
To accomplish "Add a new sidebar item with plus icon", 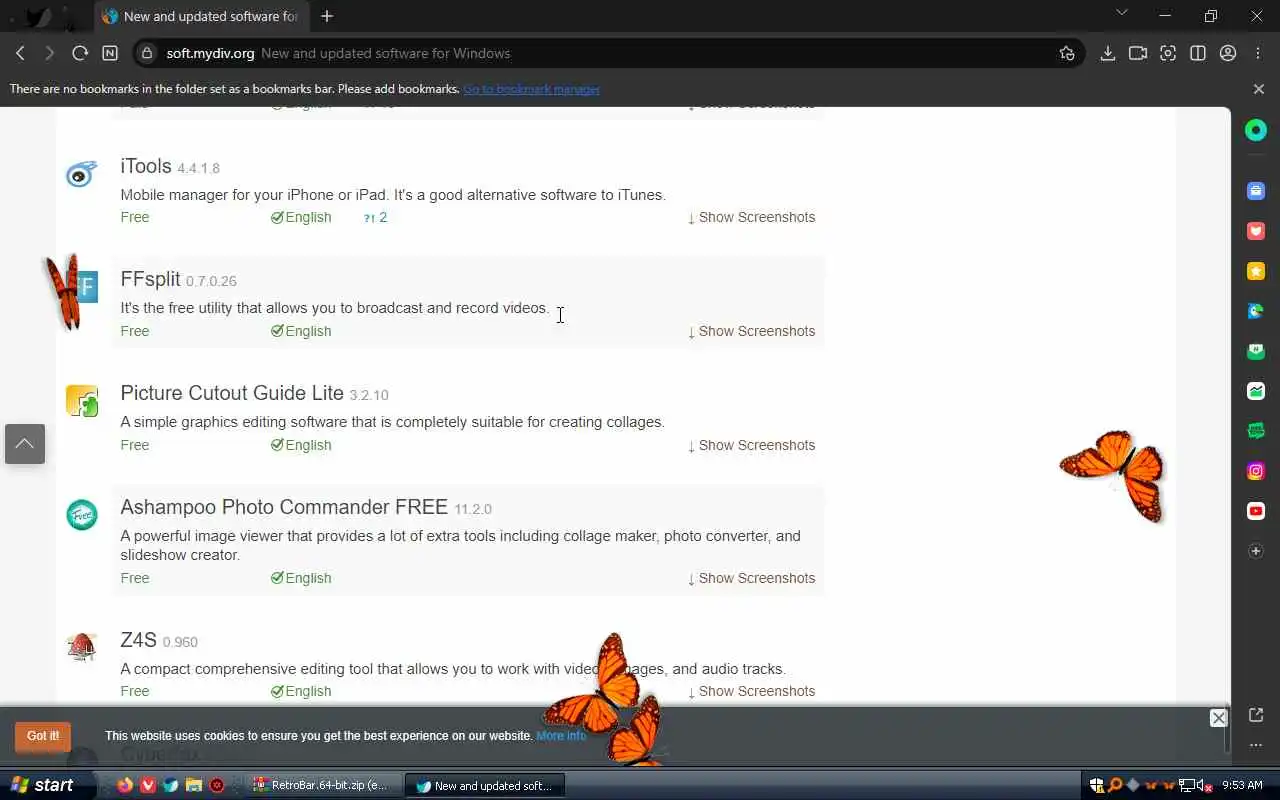I will click(1256, 551).
